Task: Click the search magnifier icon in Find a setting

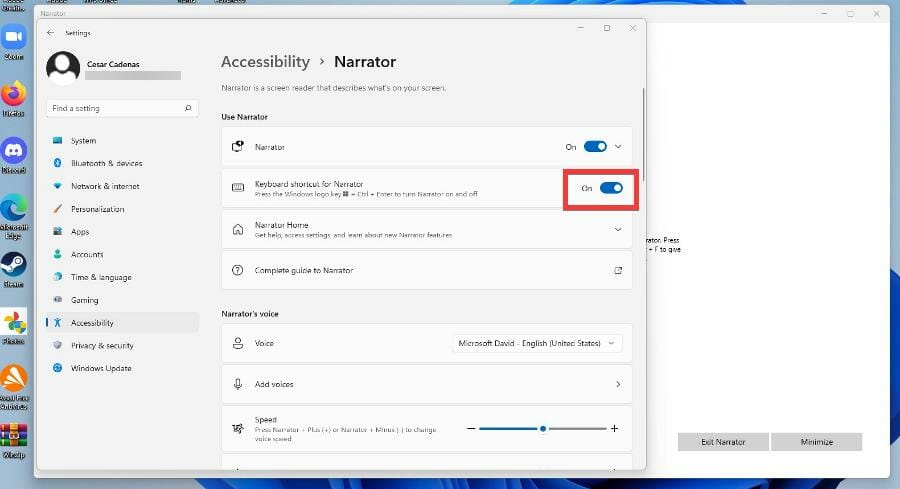Action: [188, 108]
